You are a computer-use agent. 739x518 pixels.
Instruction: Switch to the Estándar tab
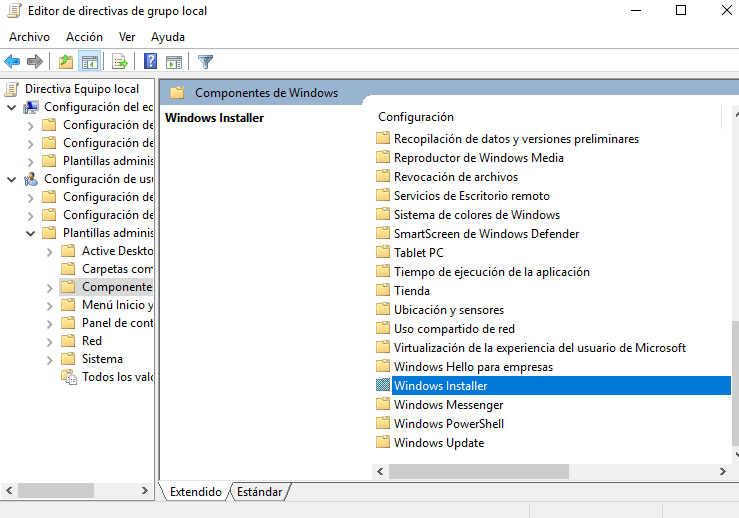click(259, 492)
